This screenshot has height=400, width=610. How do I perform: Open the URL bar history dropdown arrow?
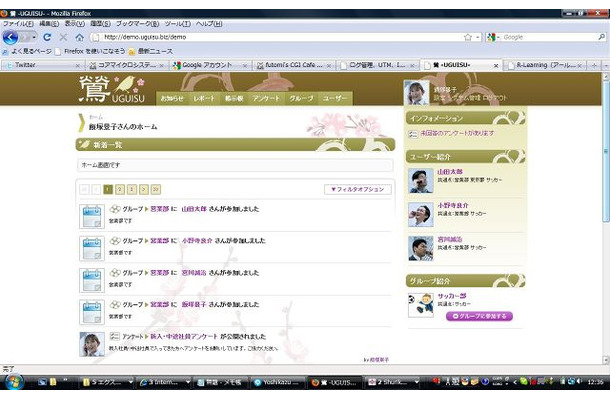478,37
